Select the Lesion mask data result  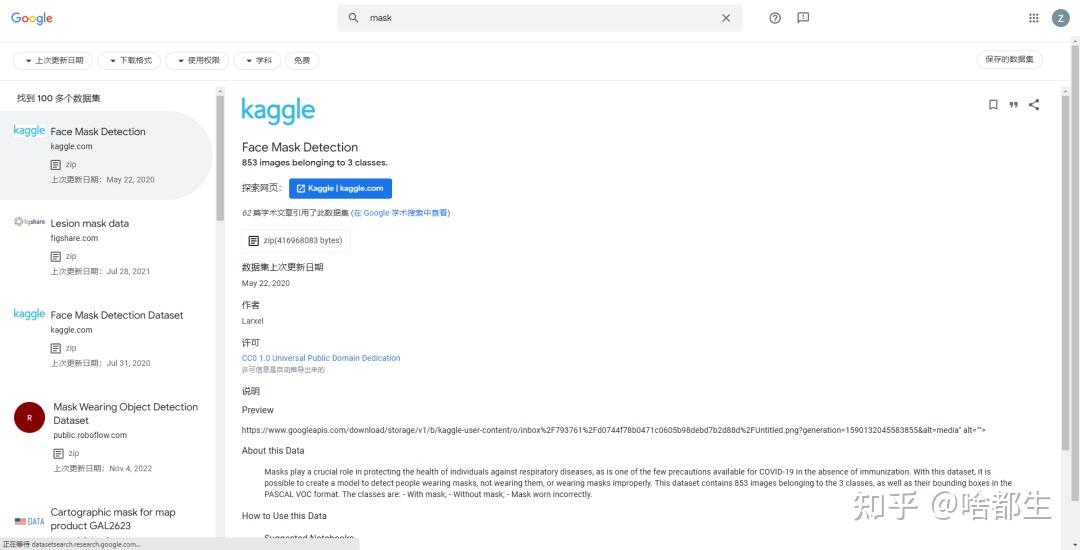coord(90,223)
